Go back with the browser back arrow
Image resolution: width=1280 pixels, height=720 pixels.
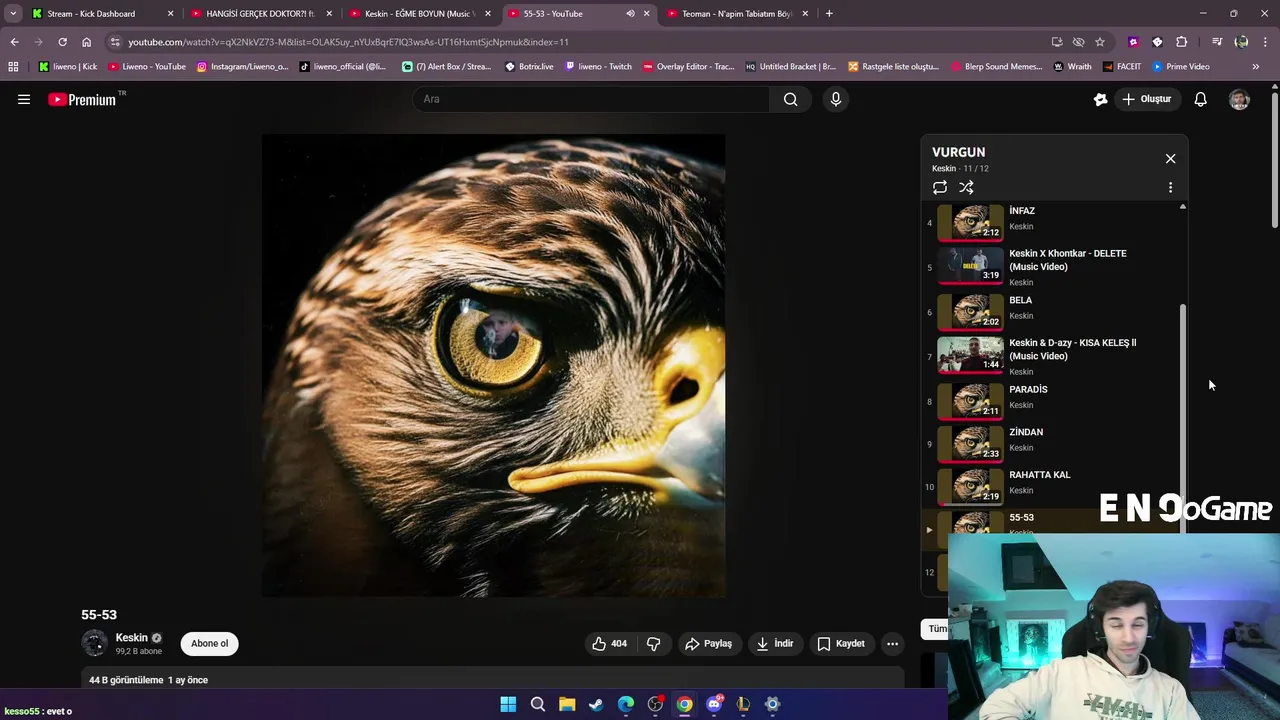[x=14, y=42]
